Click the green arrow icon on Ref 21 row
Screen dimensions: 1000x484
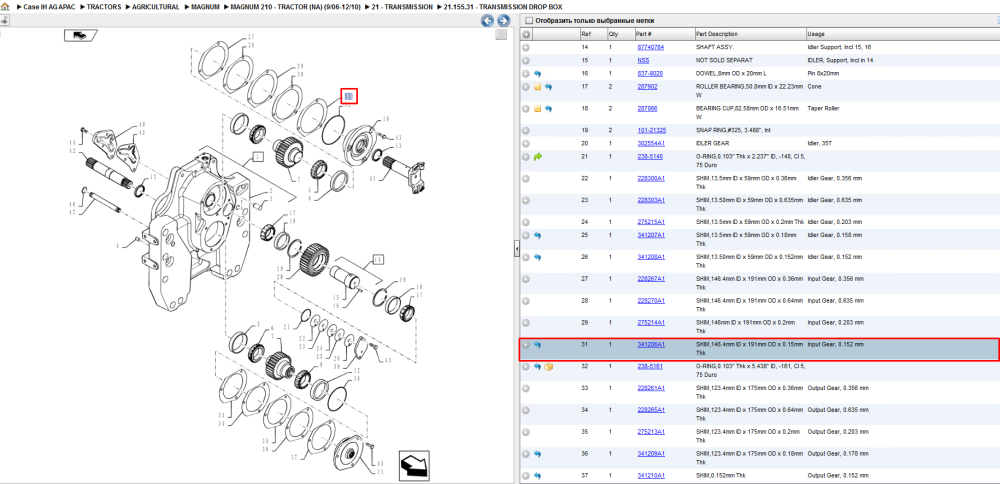click(538, 156)
